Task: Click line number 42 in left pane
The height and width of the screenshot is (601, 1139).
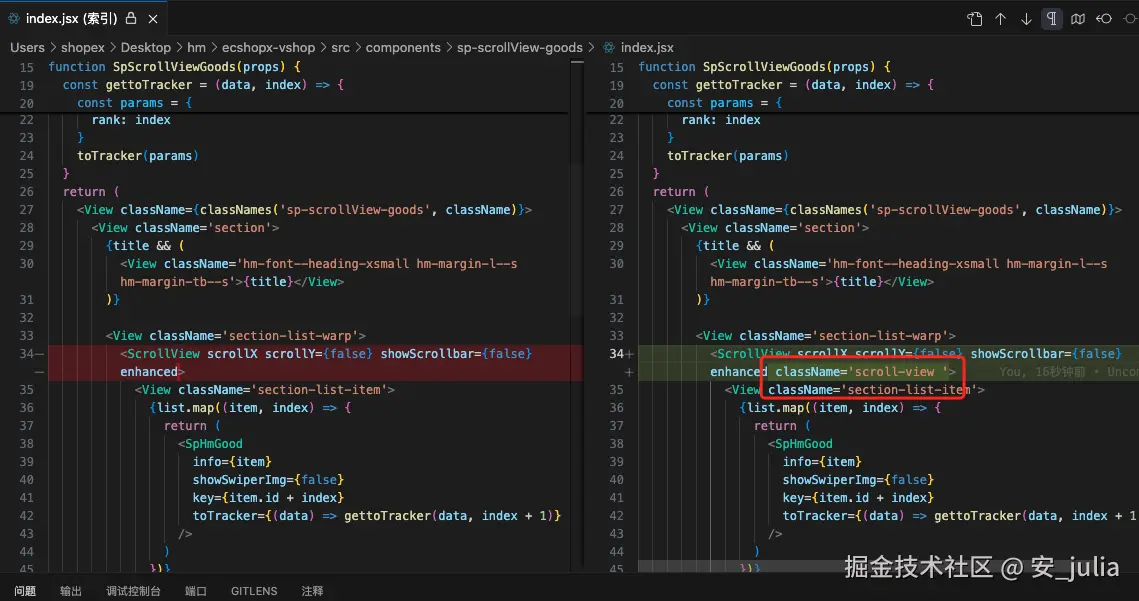Action: coord(26,515)
